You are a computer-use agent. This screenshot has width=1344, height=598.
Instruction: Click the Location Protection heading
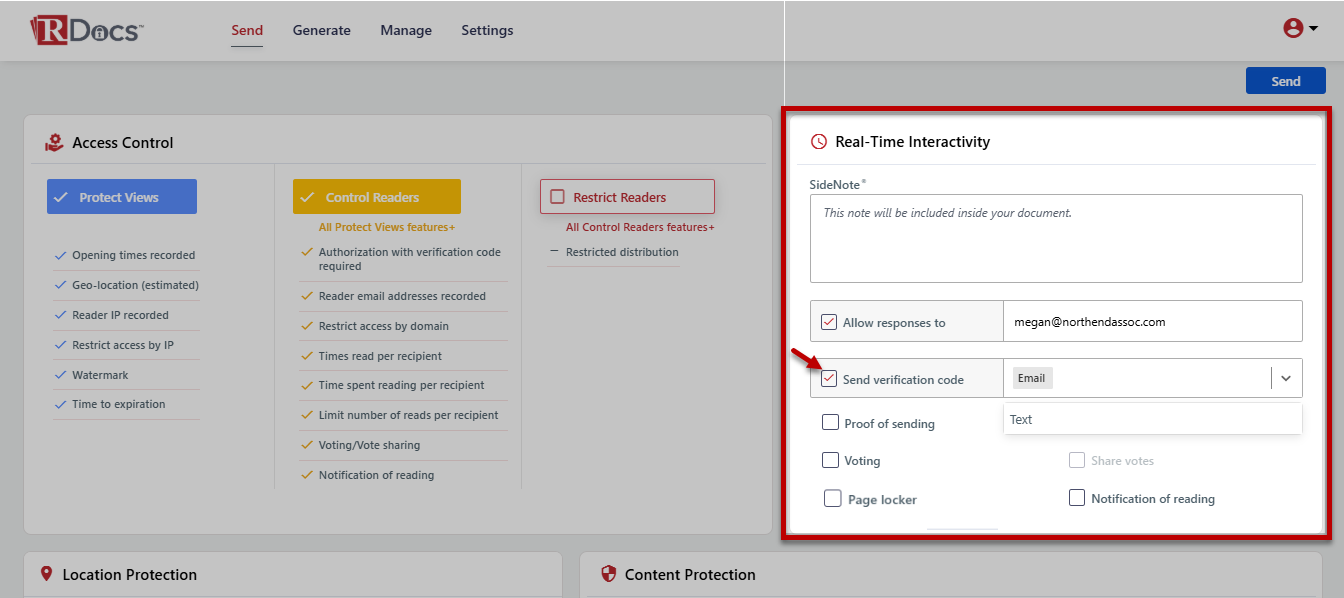click(x=130, y=574)
